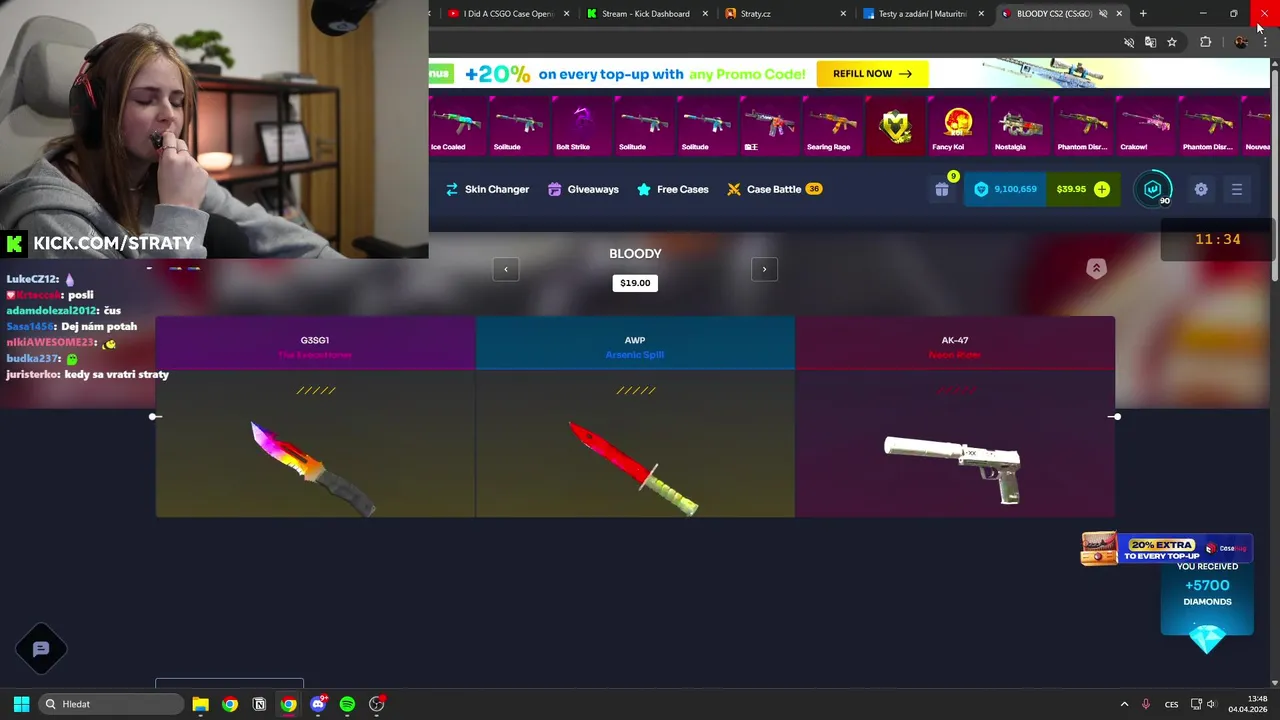
Task: Click the 20% EXTRA top-up banner
Action: 1166,549
